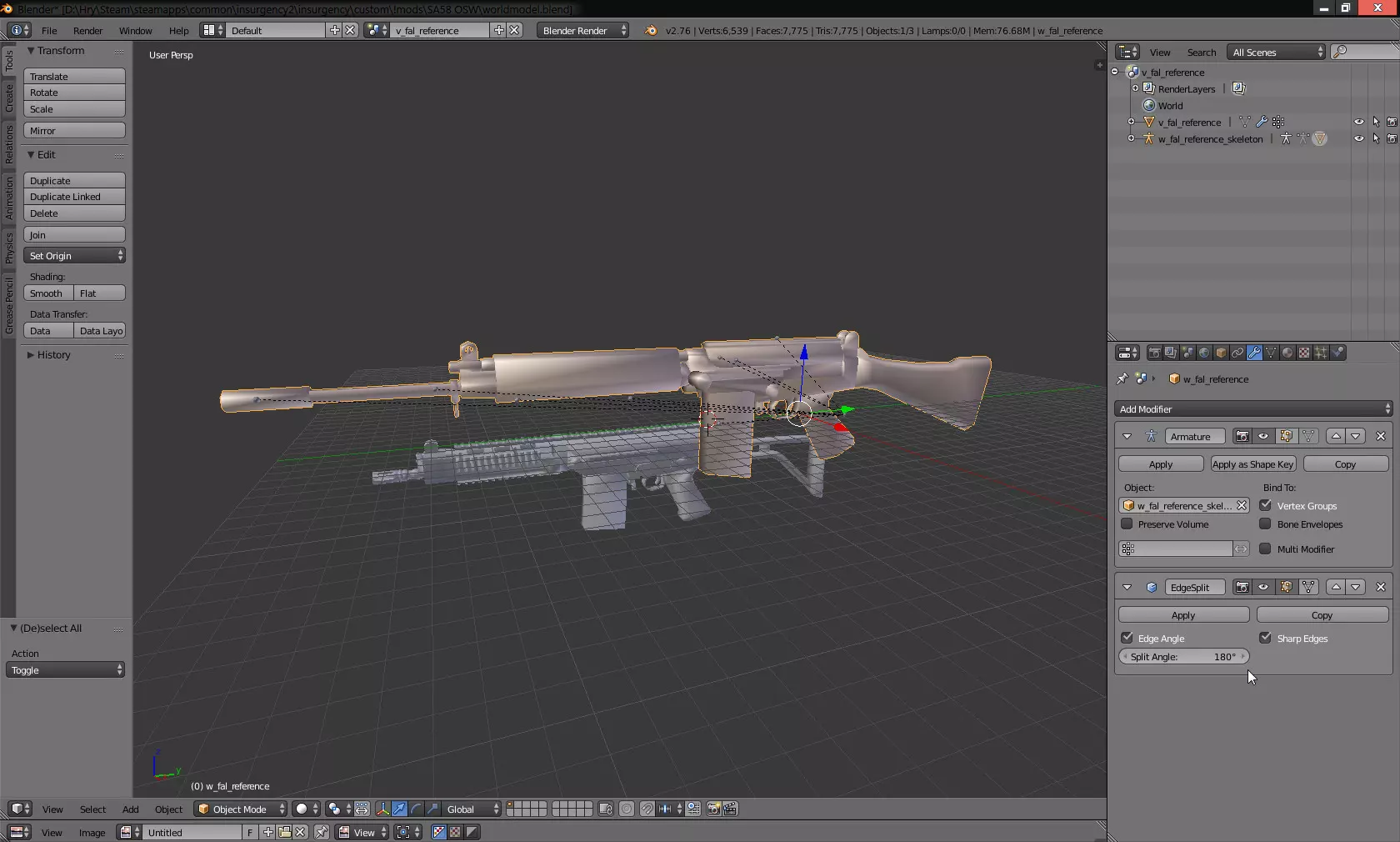The height and width of the screenshot is (842, 1400).
Task: Open the World properties tab (globe icon)
Action: pyautogui.click(x=1204, y=353)
